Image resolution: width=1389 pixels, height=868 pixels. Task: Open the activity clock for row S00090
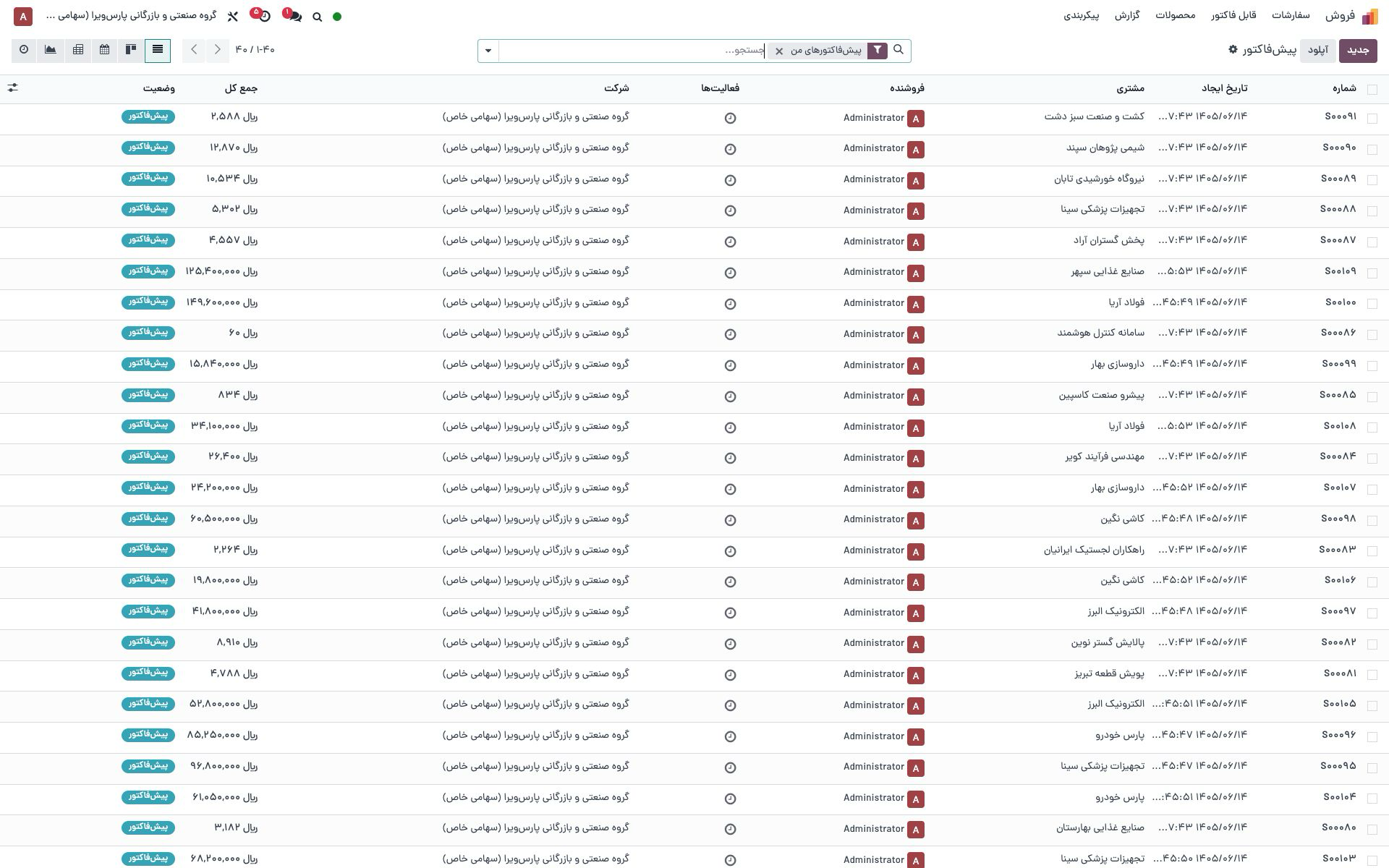click(x=730, y=149)
